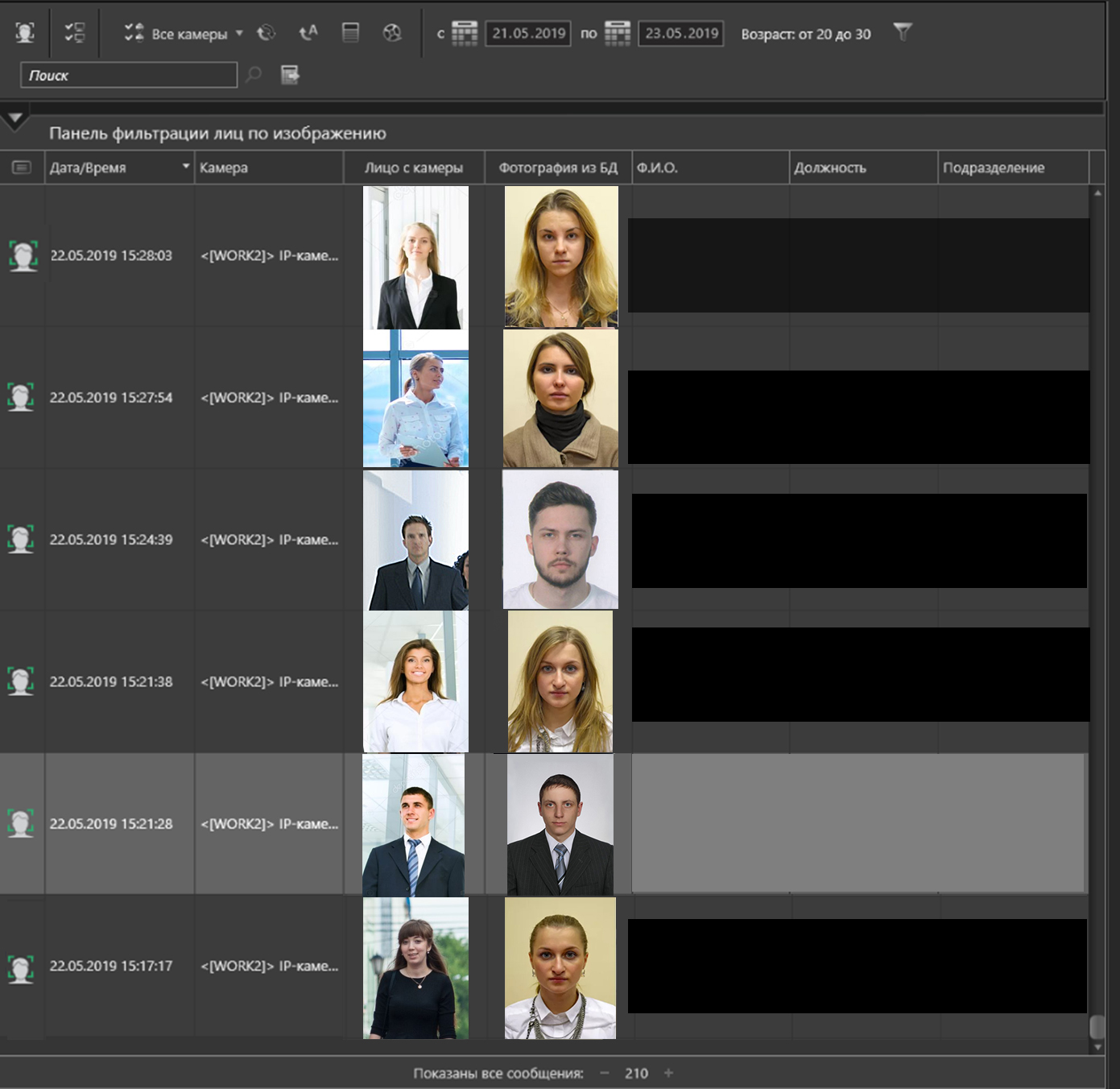
Task: Open database photo in 15:28:03 row
Action: click(561, 258)
